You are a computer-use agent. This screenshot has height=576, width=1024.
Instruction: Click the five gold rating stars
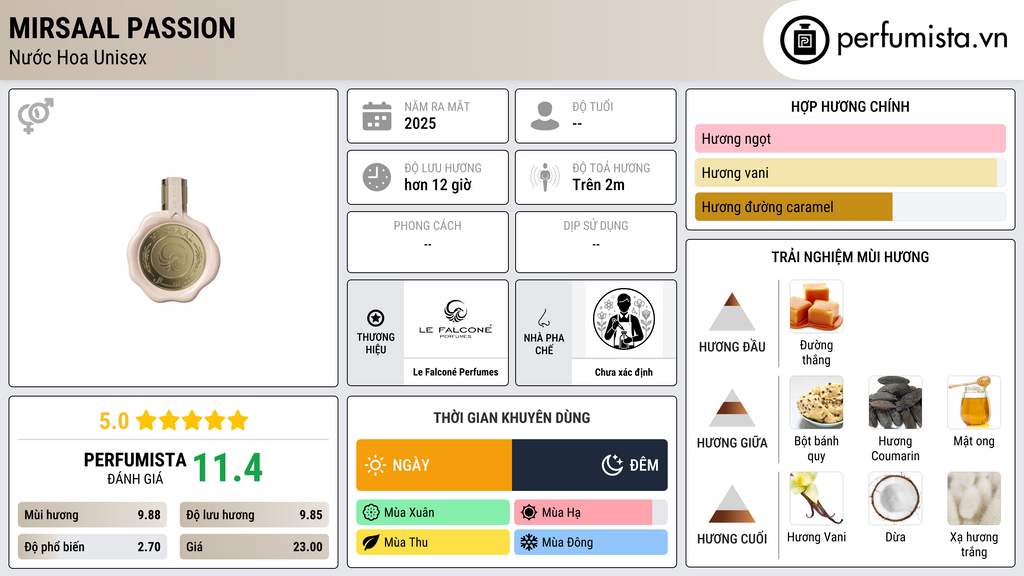click(x=192, y=421)
